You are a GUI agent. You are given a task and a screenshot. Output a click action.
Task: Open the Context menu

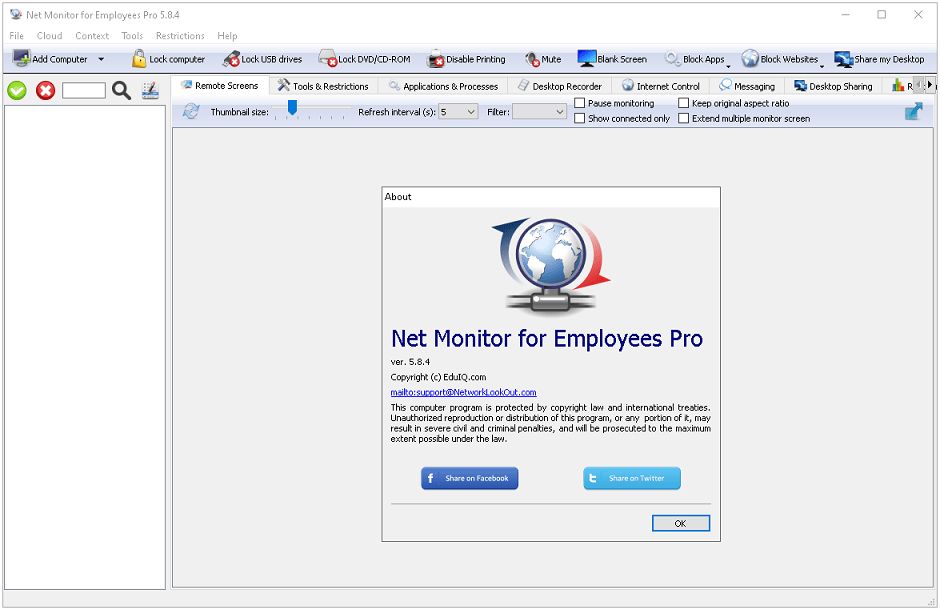(x=92, y=36)
